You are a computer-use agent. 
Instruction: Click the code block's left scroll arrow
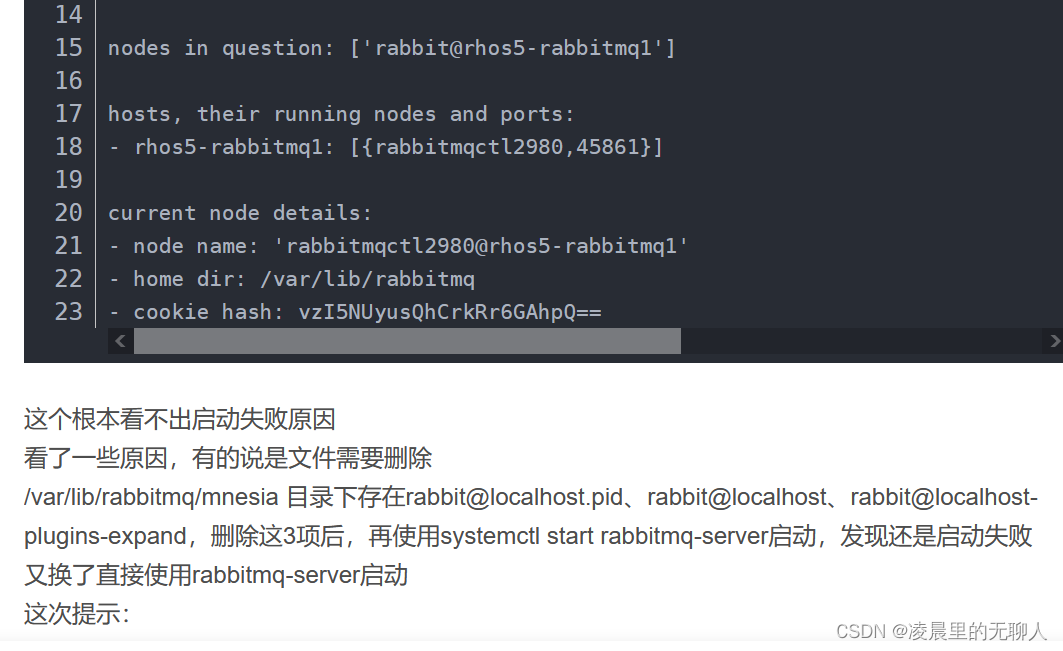coord(121,341)
